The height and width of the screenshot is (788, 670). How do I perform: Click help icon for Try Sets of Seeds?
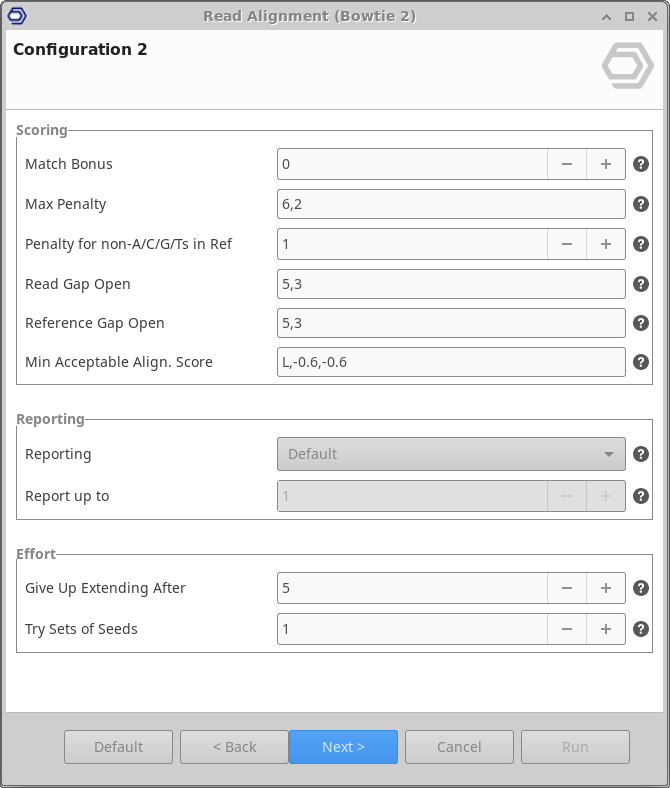641,629
